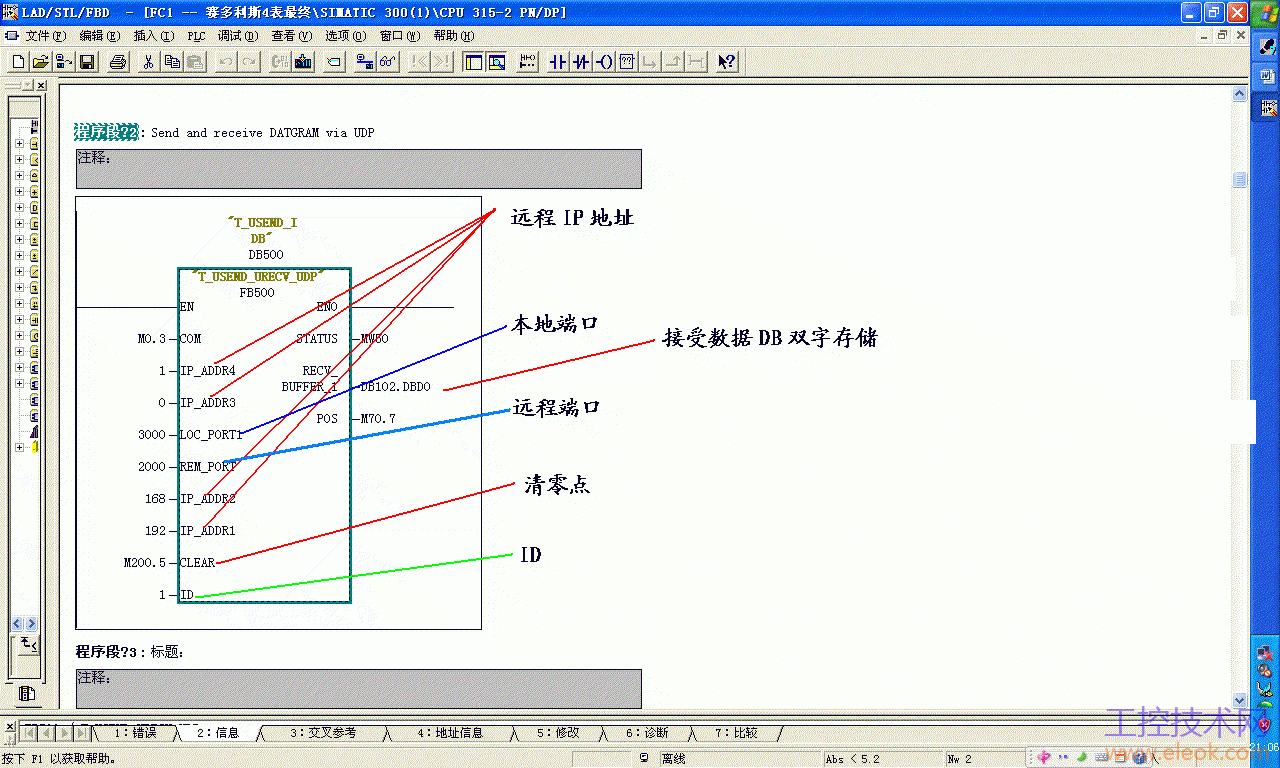
Task: Open the PLC menu
Action: click(x=197, y=35)
